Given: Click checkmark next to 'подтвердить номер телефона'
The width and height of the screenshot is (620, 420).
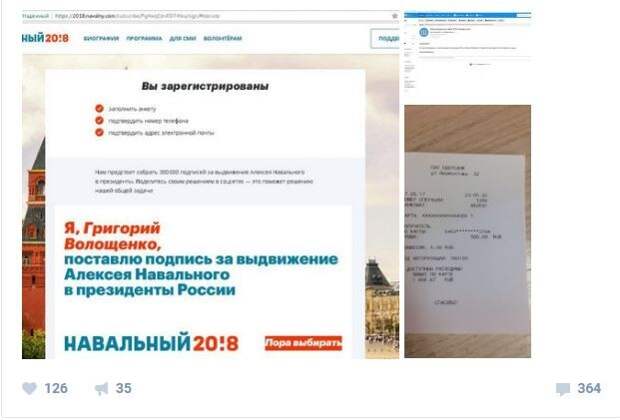Looking at the screenshot, I should point(99,120).
